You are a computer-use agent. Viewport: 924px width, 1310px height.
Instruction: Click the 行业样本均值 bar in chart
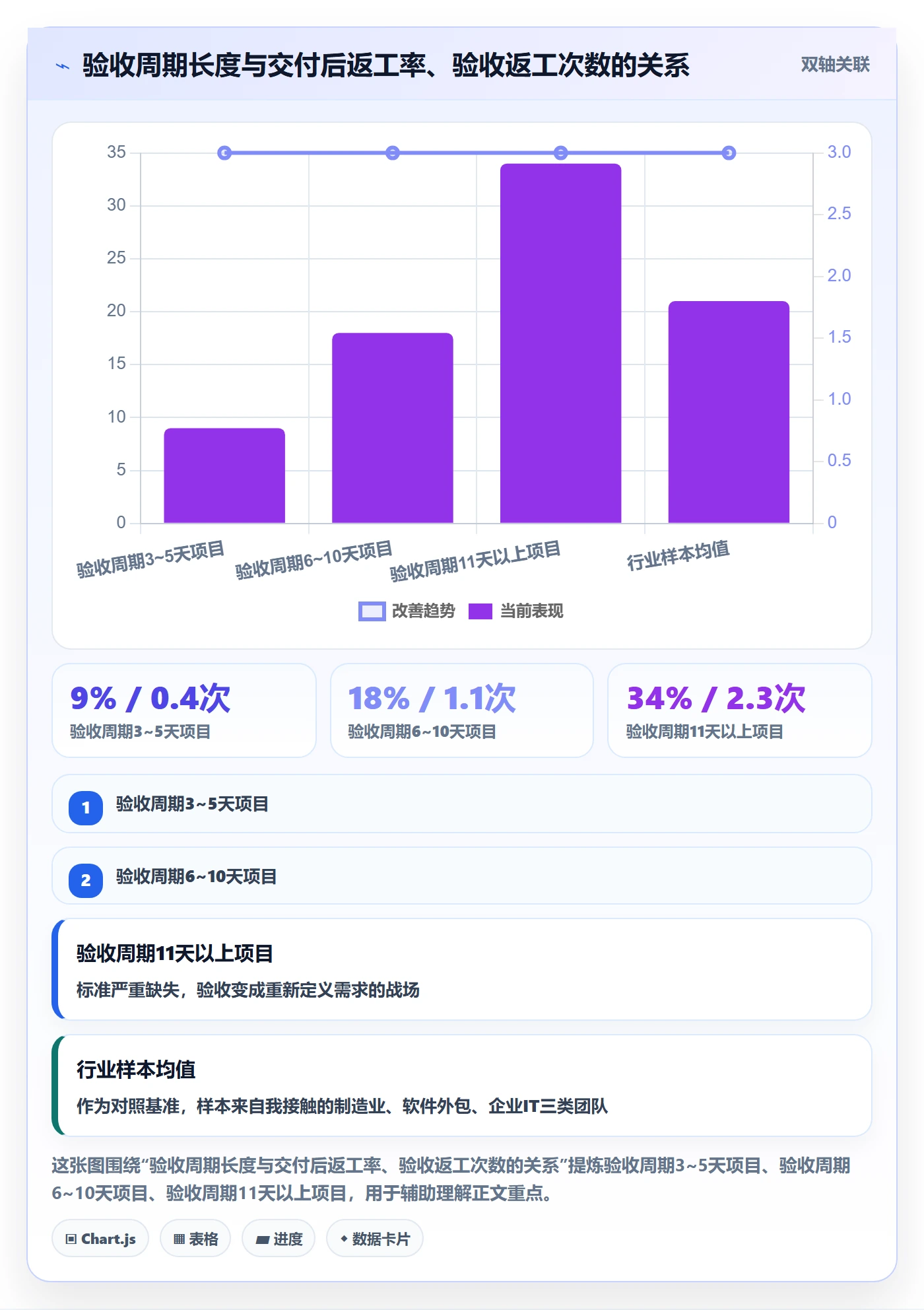click(729, 412)
